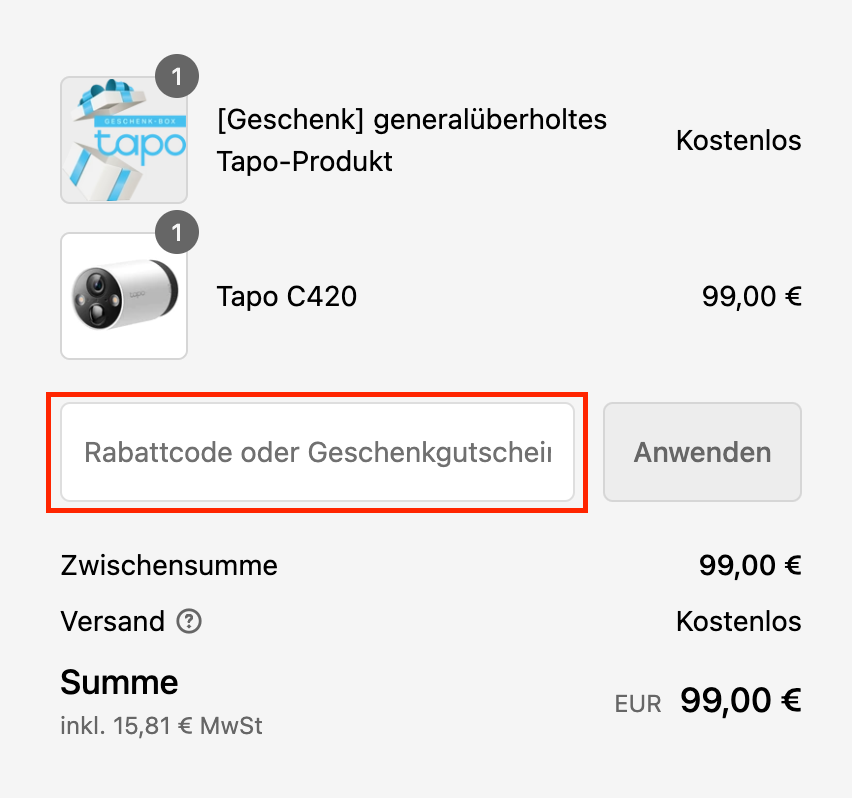
Task: Click the bold total amount 99,00 €
Action: [x=740, y=701]
